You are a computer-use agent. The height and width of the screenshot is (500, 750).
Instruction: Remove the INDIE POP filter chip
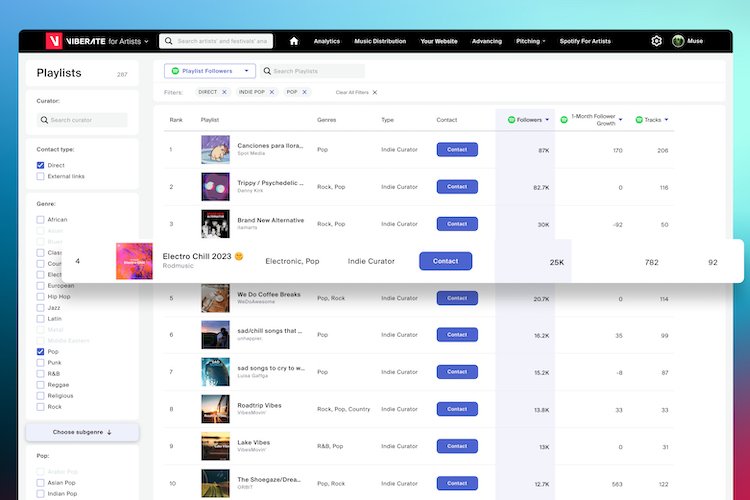click(x=272, y=92)
